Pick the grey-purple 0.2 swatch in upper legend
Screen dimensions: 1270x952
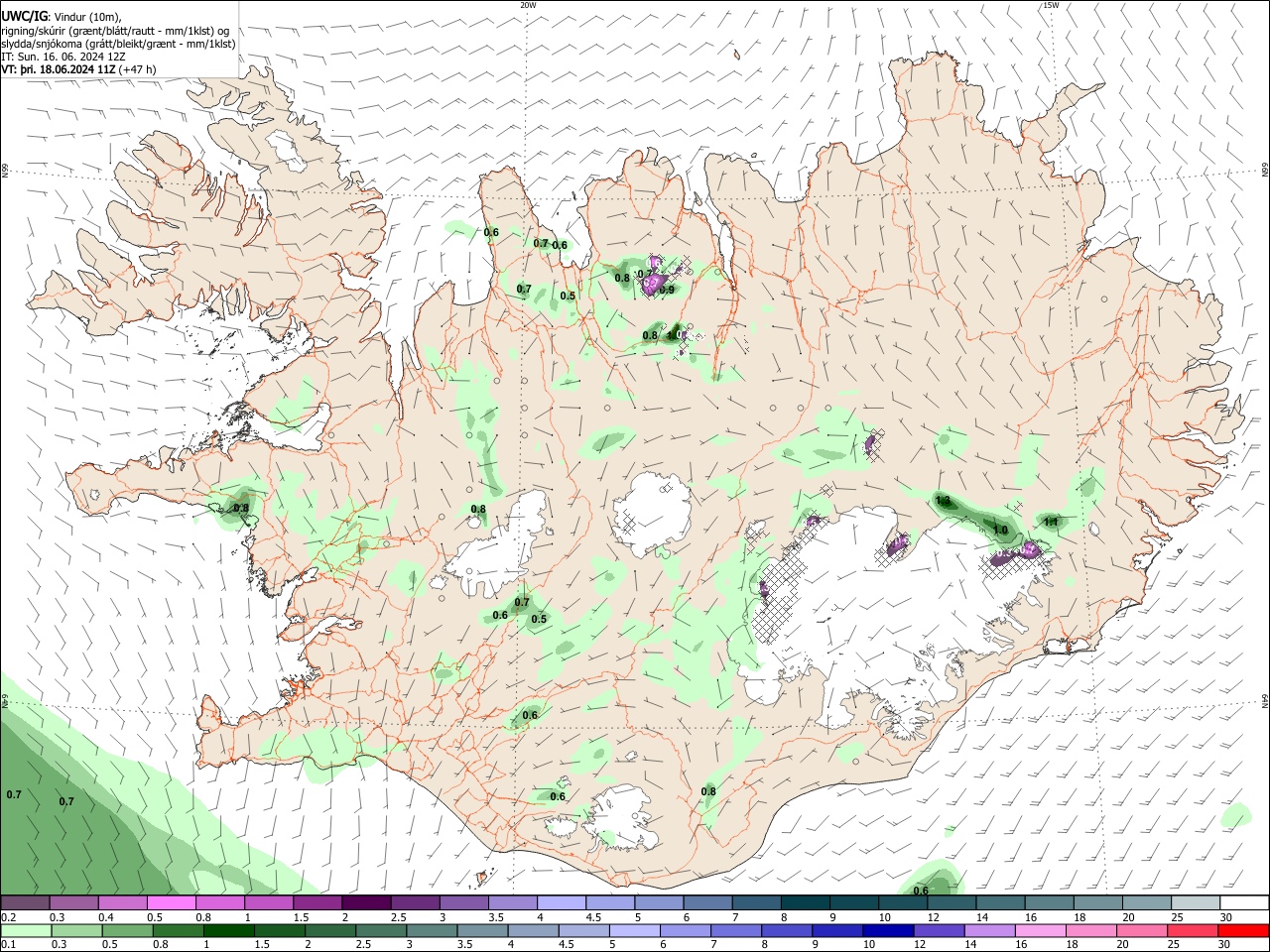[25, 903]
